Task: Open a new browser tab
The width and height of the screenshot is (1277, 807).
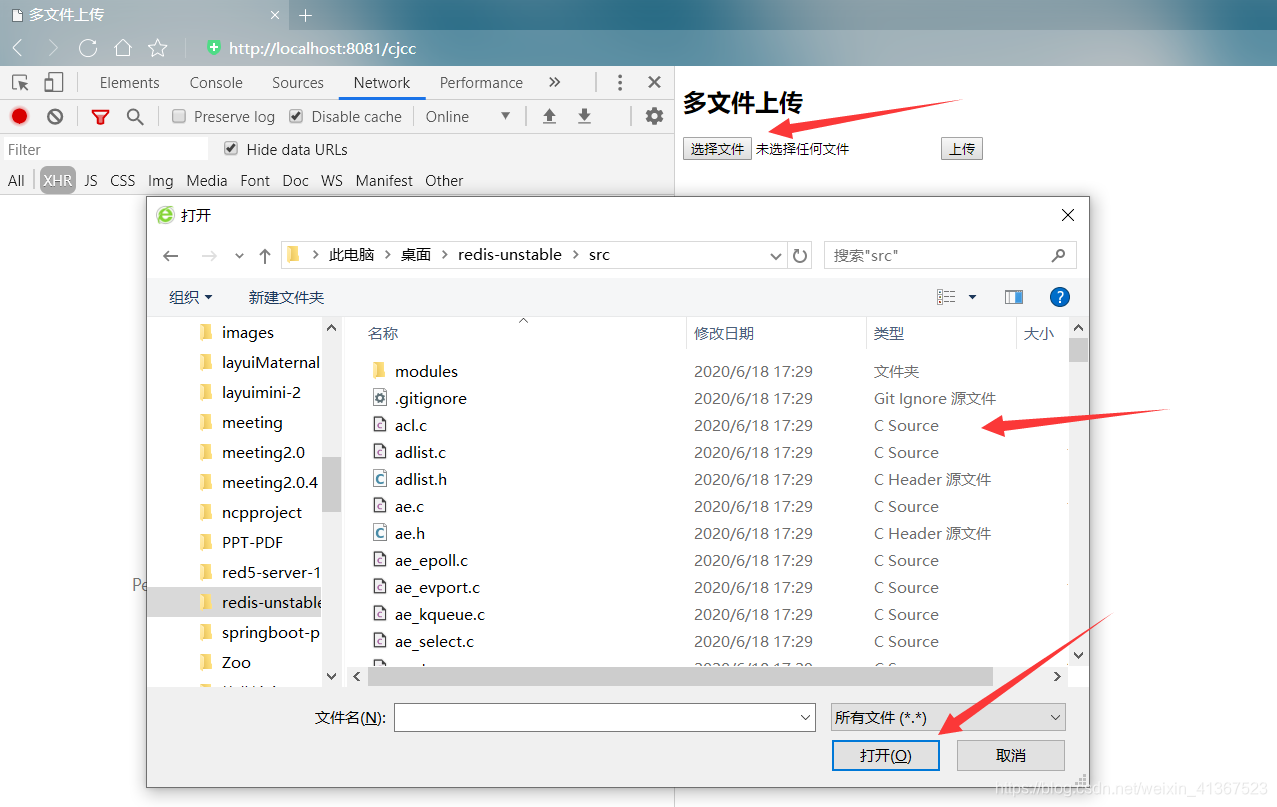Action: 306,15
